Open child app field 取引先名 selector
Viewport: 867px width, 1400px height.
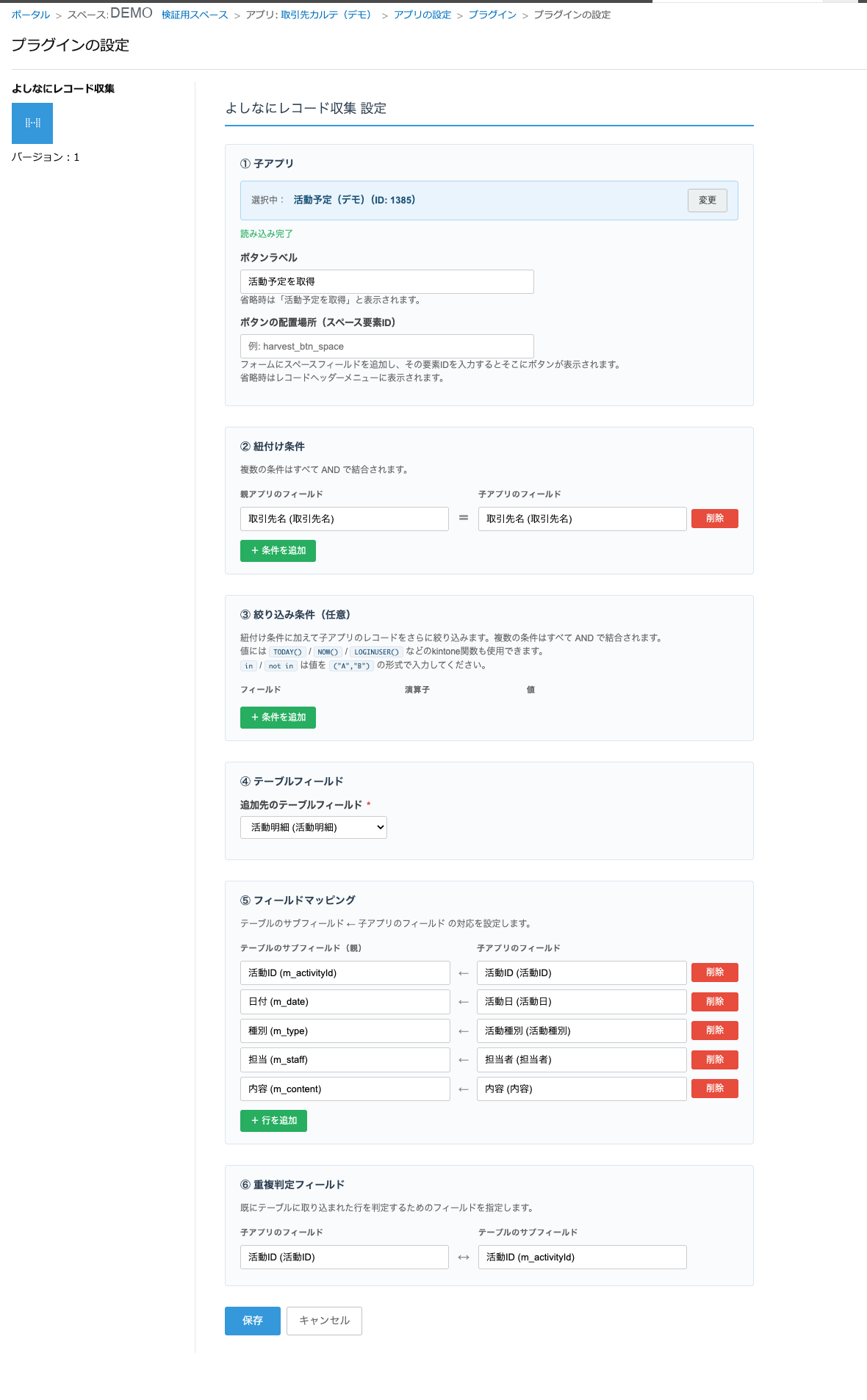tap(583, 519)
